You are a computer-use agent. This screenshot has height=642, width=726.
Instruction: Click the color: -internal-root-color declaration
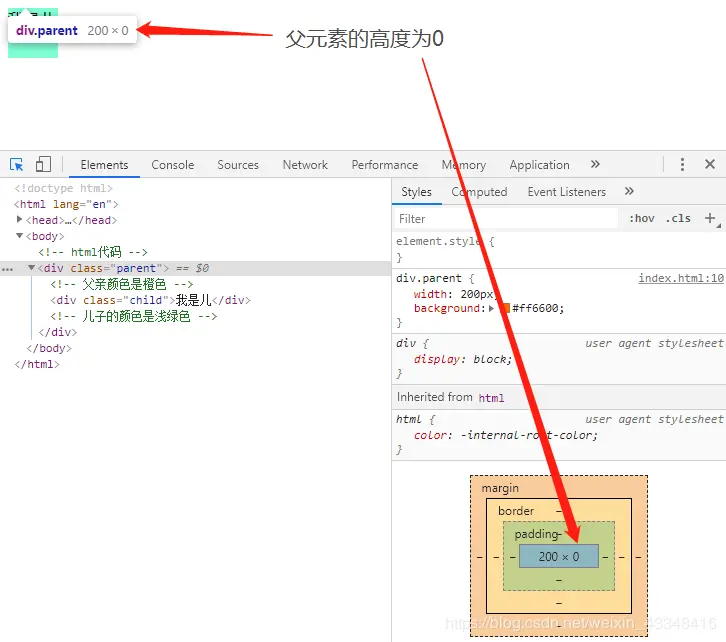tap(506, 435)
